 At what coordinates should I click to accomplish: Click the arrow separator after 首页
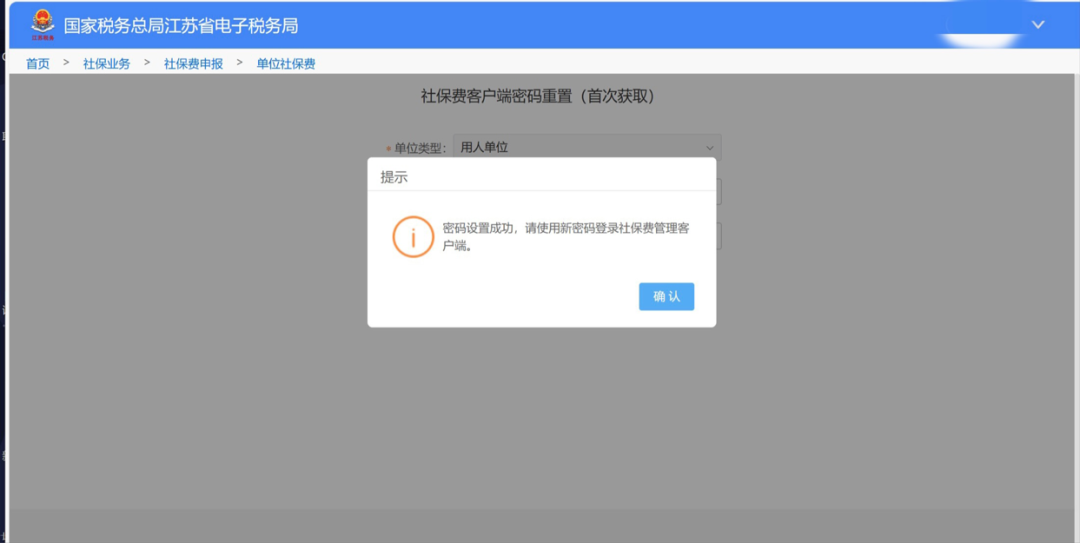66,63
